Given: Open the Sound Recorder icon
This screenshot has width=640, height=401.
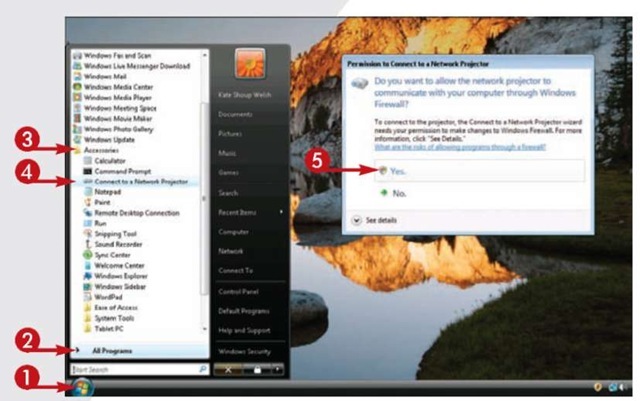Looking at the screenshot, I should [x=87, y=244].
